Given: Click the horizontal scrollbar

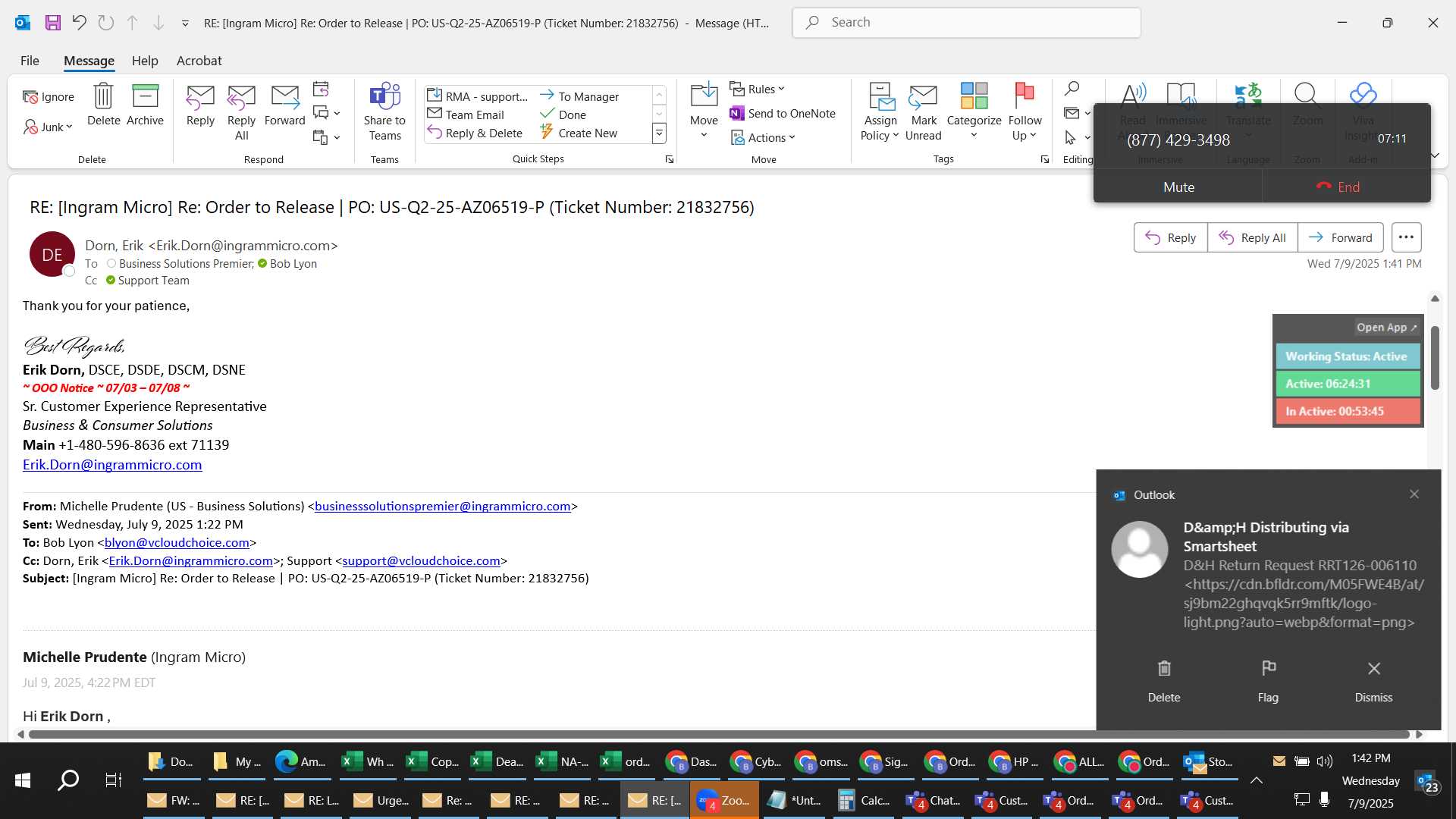Looking at the screenshot, I should (x=719, y=734).
